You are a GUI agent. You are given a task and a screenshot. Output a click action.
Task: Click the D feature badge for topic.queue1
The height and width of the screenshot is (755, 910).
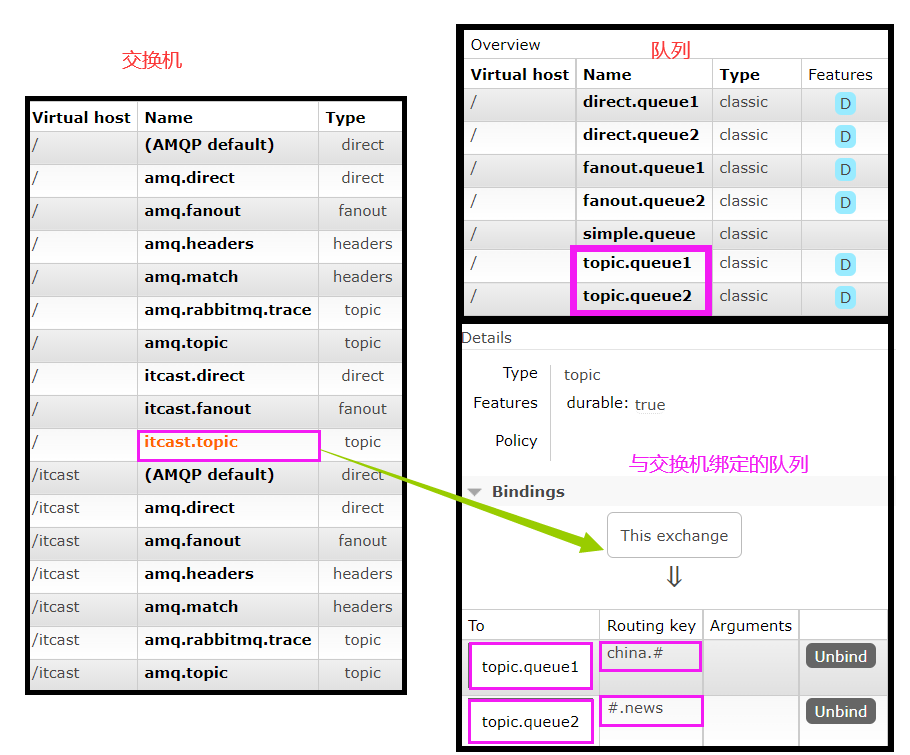[x=845, y=265]
